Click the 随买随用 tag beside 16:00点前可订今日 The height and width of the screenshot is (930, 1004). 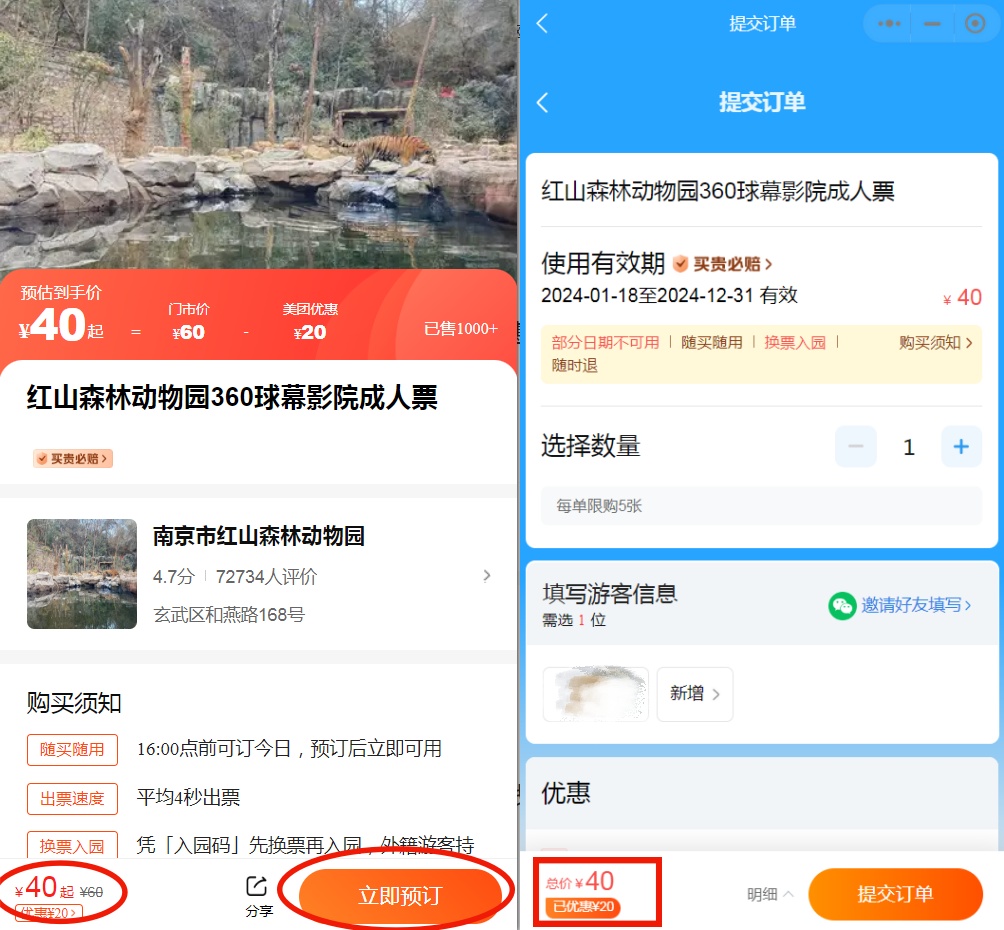(72, 749)
